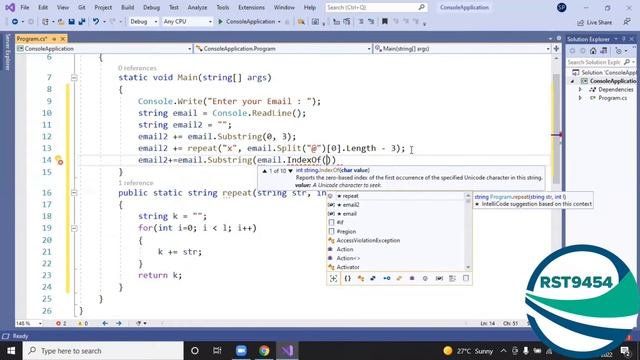Toggle the bookmark toolbar icon
This screenshot has height=360, width=640.
pos(384,22)
